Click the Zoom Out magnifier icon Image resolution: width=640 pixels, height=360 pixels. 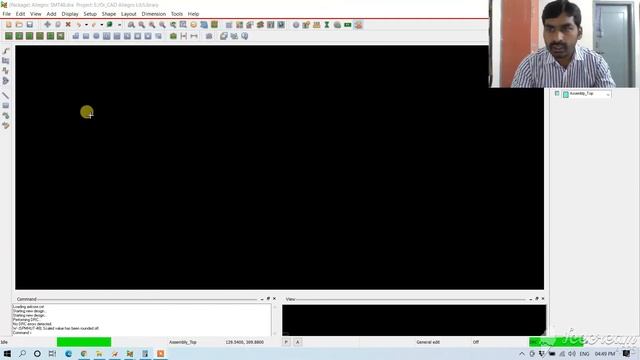(x=162, y=25)
